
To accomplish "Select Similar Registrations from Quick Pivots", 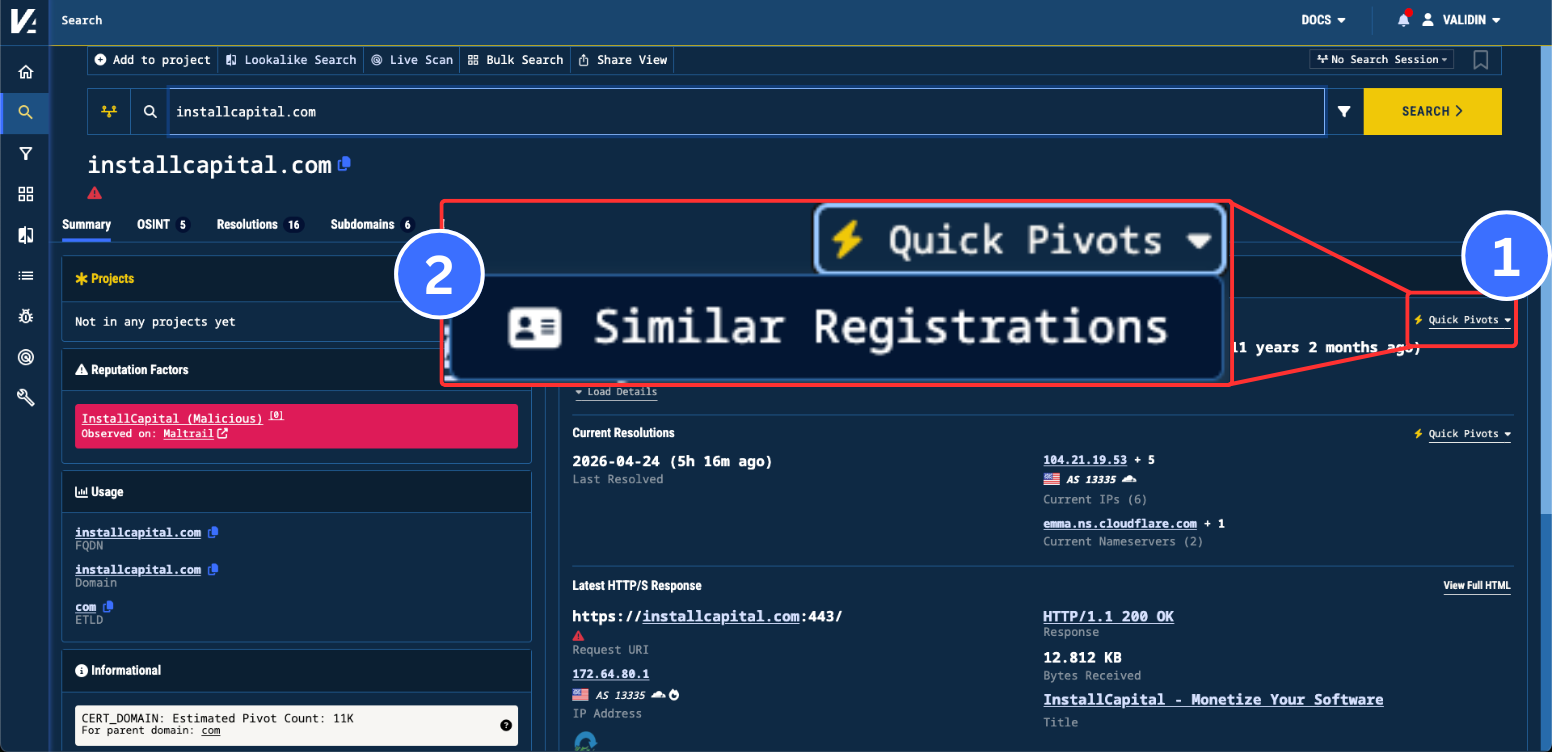I will (836, 327).
